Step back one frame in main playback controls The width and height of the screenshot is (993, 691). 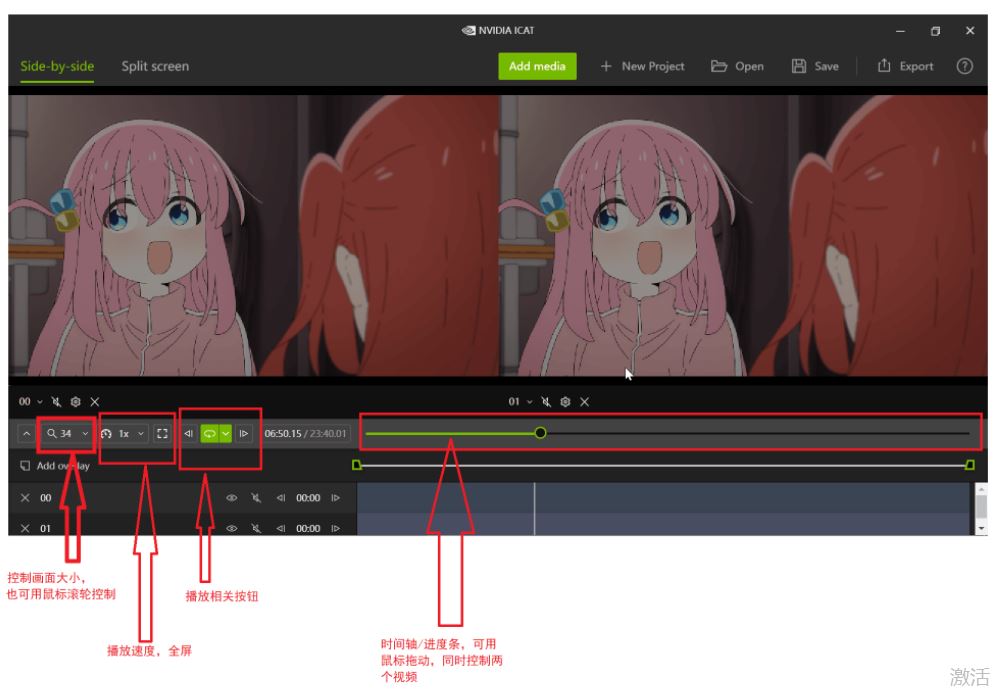click(189, 433)
